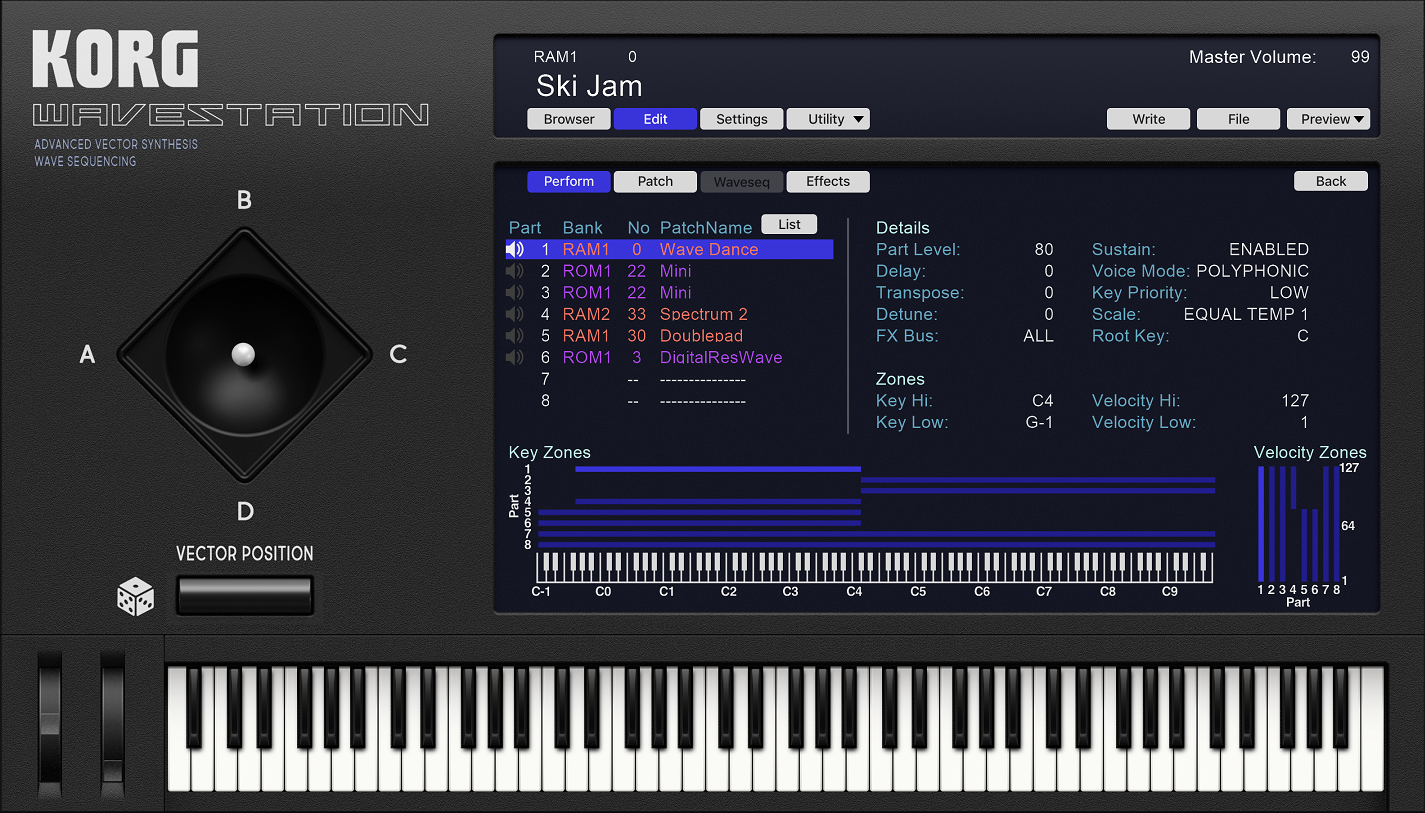
Task: Mute Part 1 Wave Dance speaker icon
Action: (515, 250)
